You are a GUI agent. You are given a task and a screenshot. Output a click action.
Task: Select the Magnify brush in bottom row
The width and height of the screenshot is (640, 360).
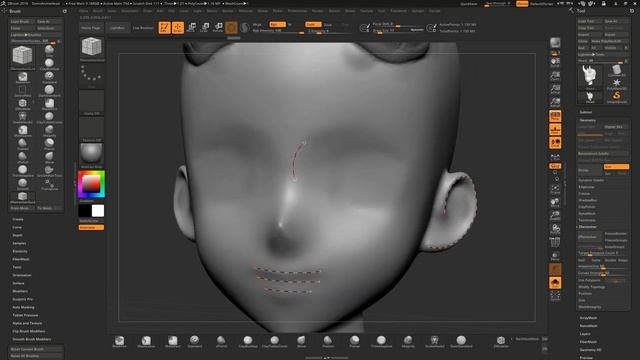[x=408, y=342]
